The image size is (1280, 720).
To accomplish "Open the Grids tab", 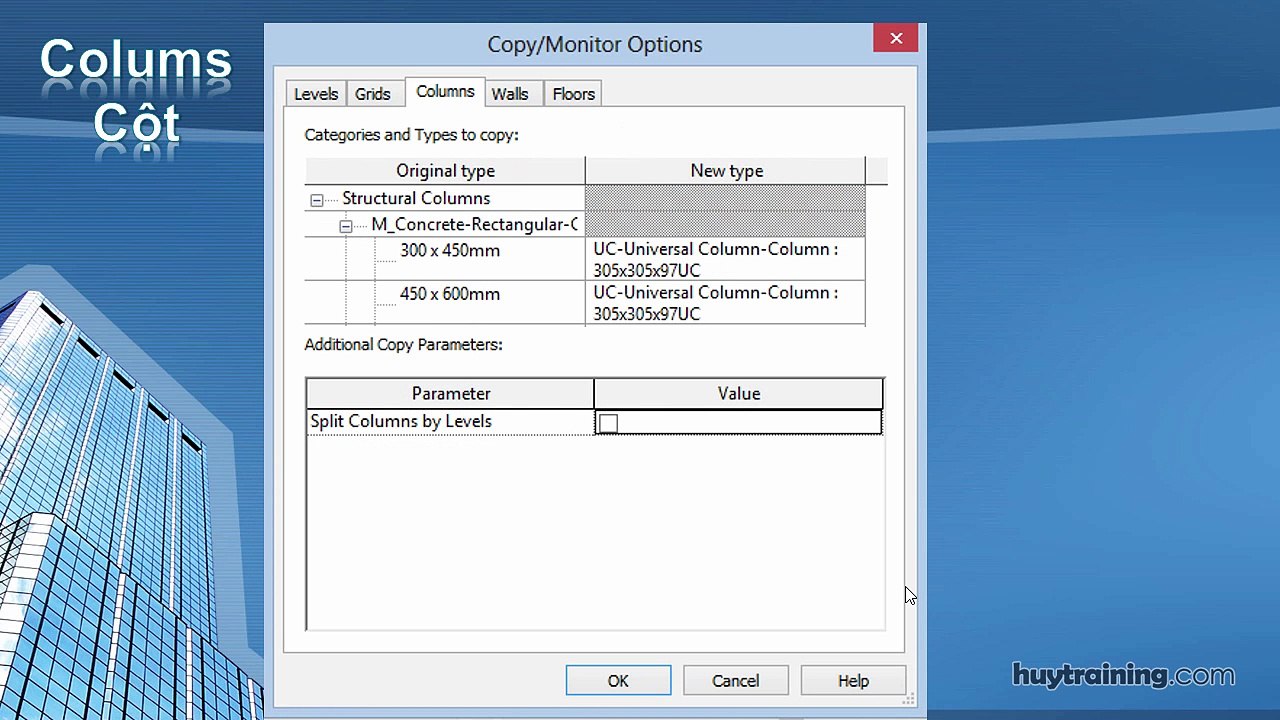I will click(x=373, y=94).
